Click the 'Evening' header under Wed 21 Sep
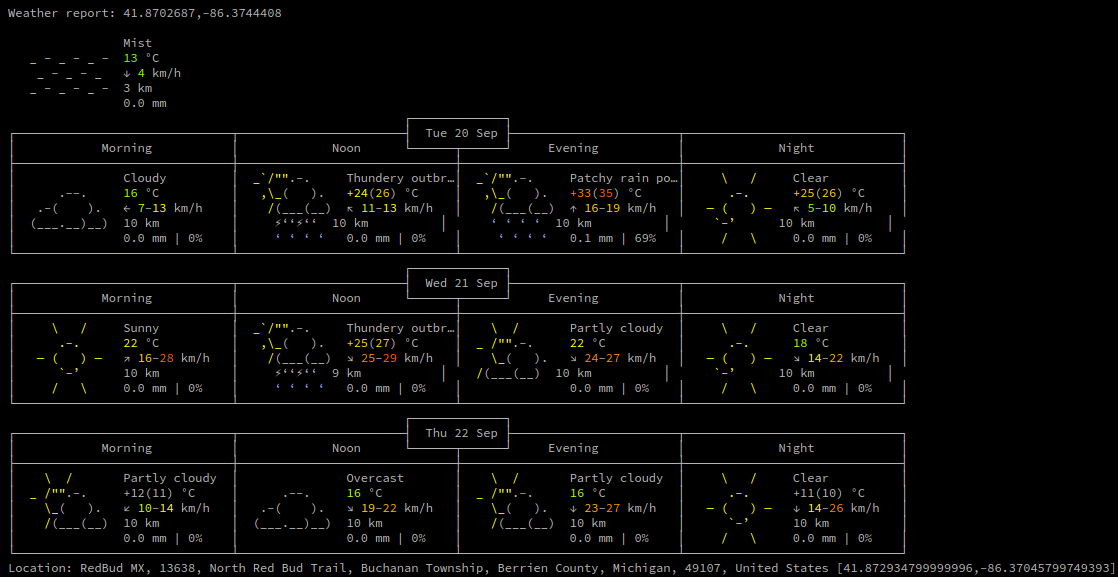 (573, 298)
